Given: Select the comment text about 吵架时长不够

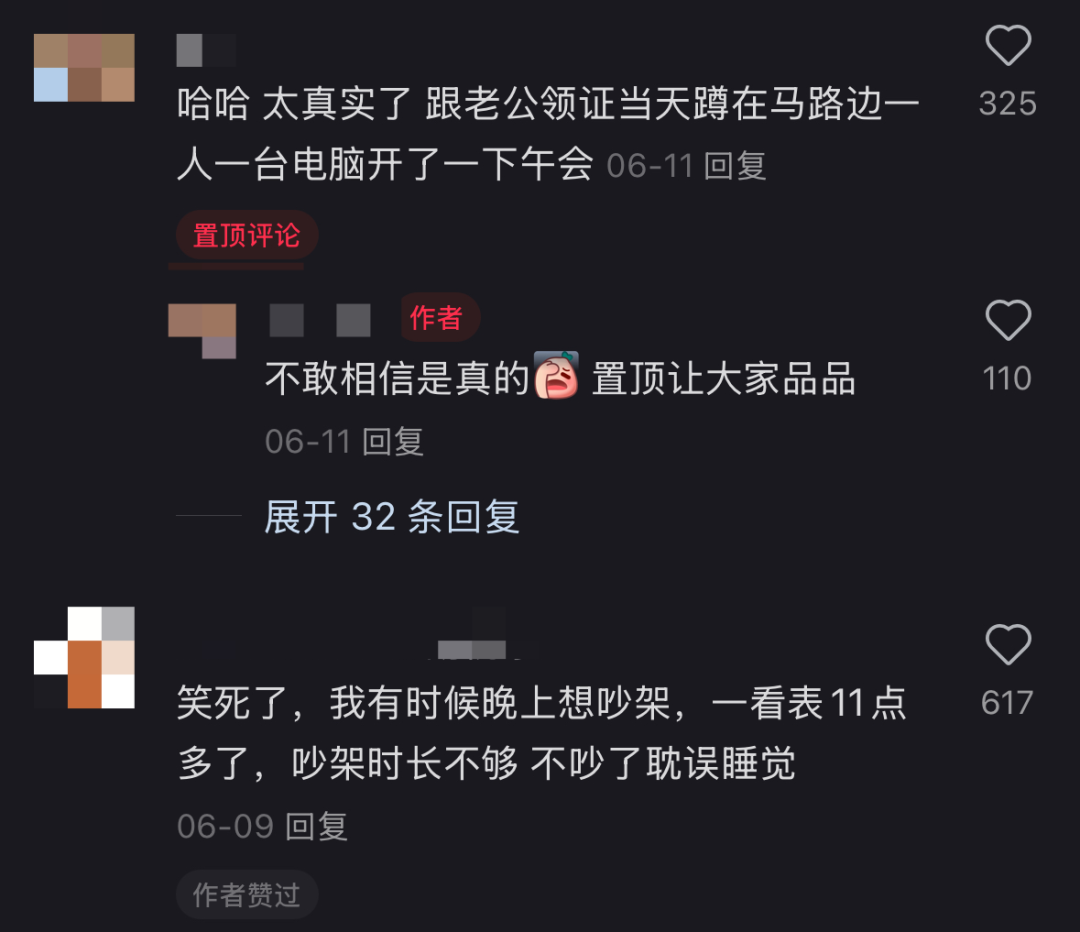Looking at the screenshot, I should pyautogui.click(x=541, y=733).
